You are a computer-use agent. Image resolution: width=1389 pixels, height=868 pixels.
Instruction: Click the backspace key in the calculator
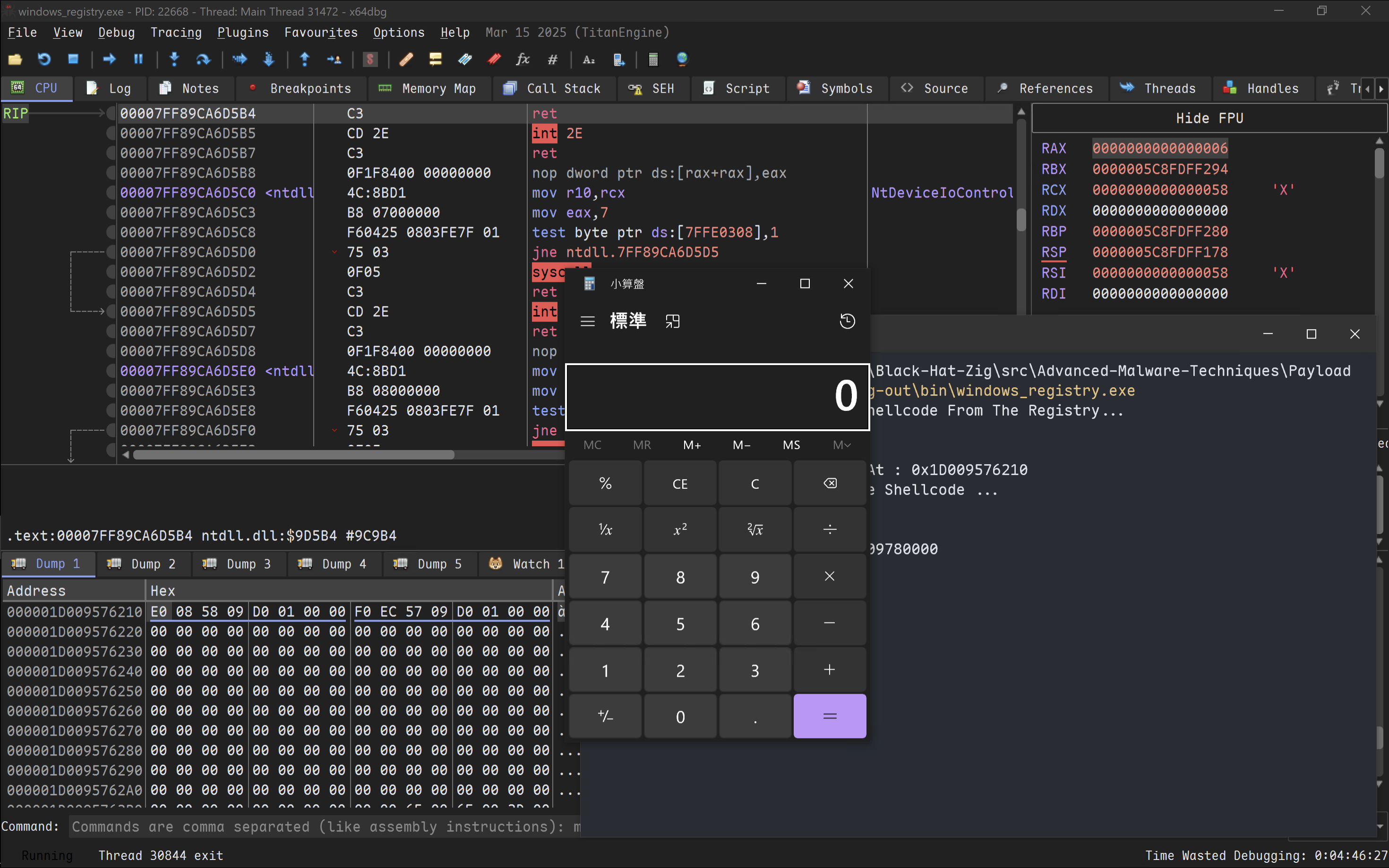[830, 484]
